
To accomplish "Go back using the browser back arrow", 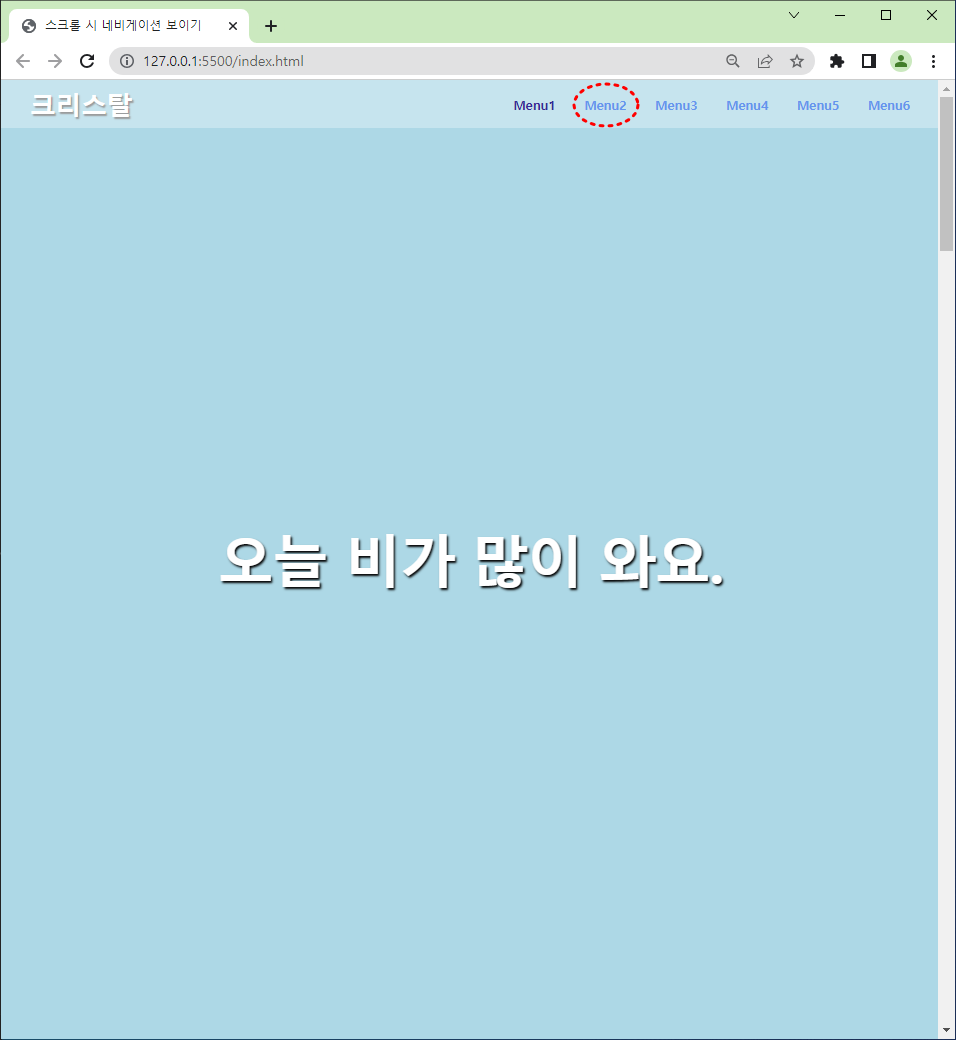I will pyautogui.click(x=23, y=61).
